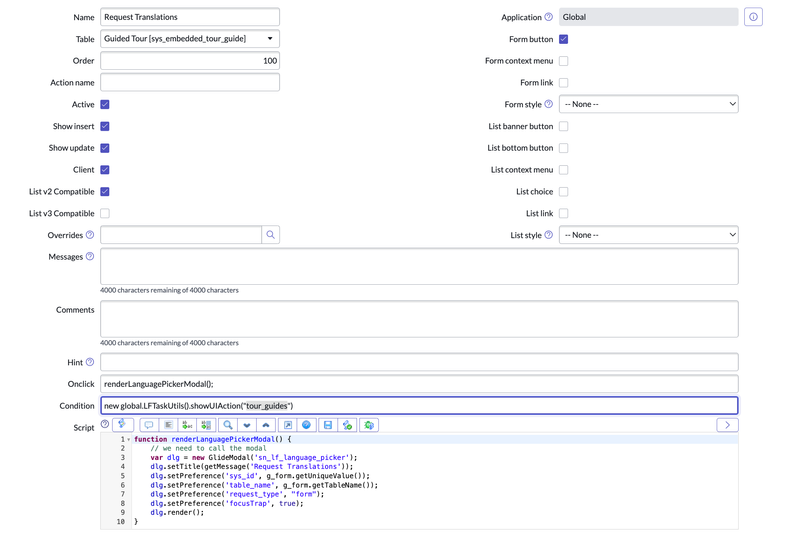Viewport: 792px width, 540px height.
Task: Click script line 7 request_type preference
Action: [237, 495]
